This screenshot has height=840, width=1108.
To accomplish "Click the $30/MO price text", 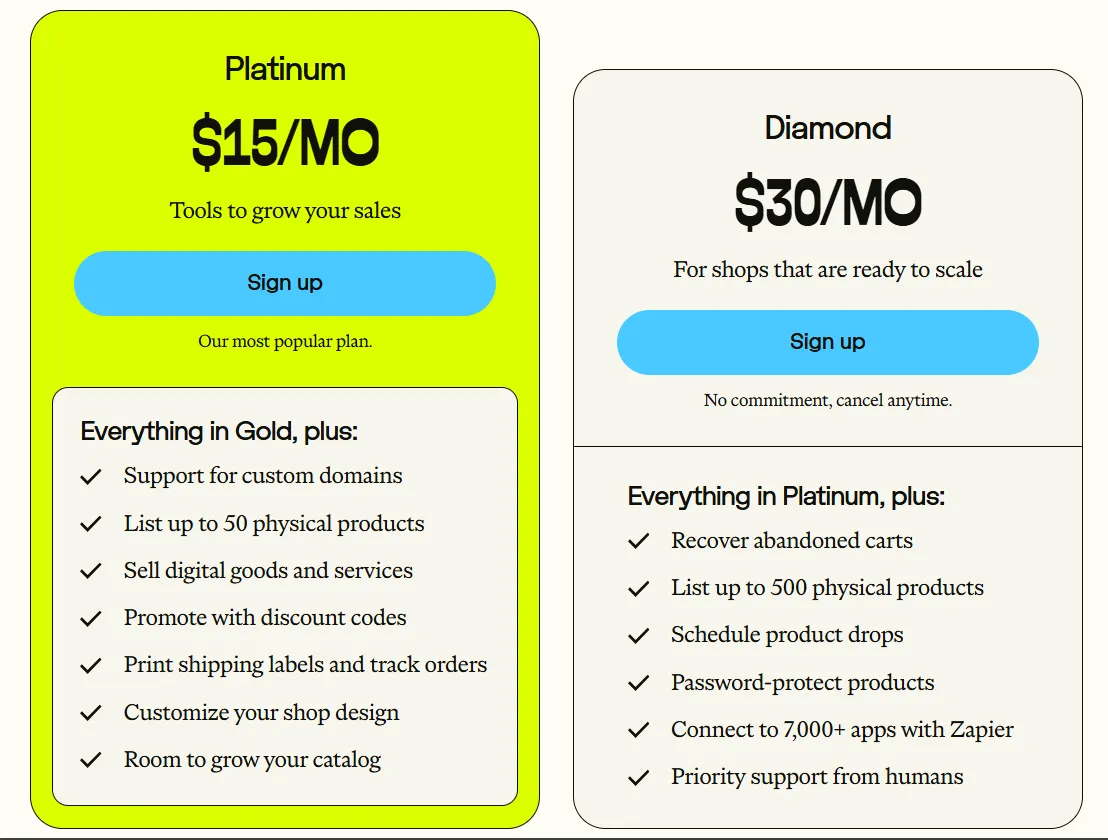I will pyautogui.click(x=827, y=202).
